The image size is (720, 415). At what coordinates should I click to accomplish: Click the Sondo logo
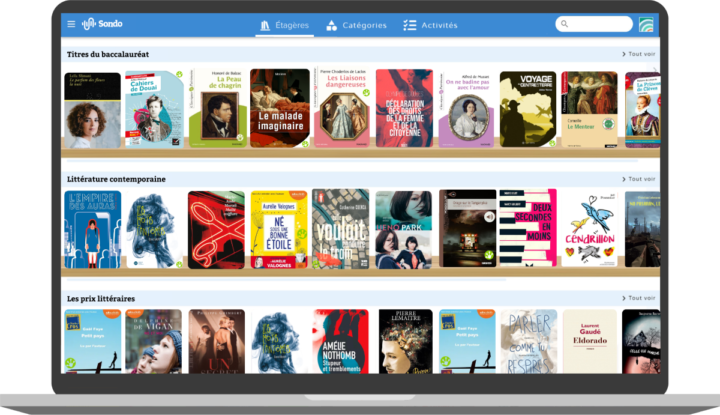[102, 24]
